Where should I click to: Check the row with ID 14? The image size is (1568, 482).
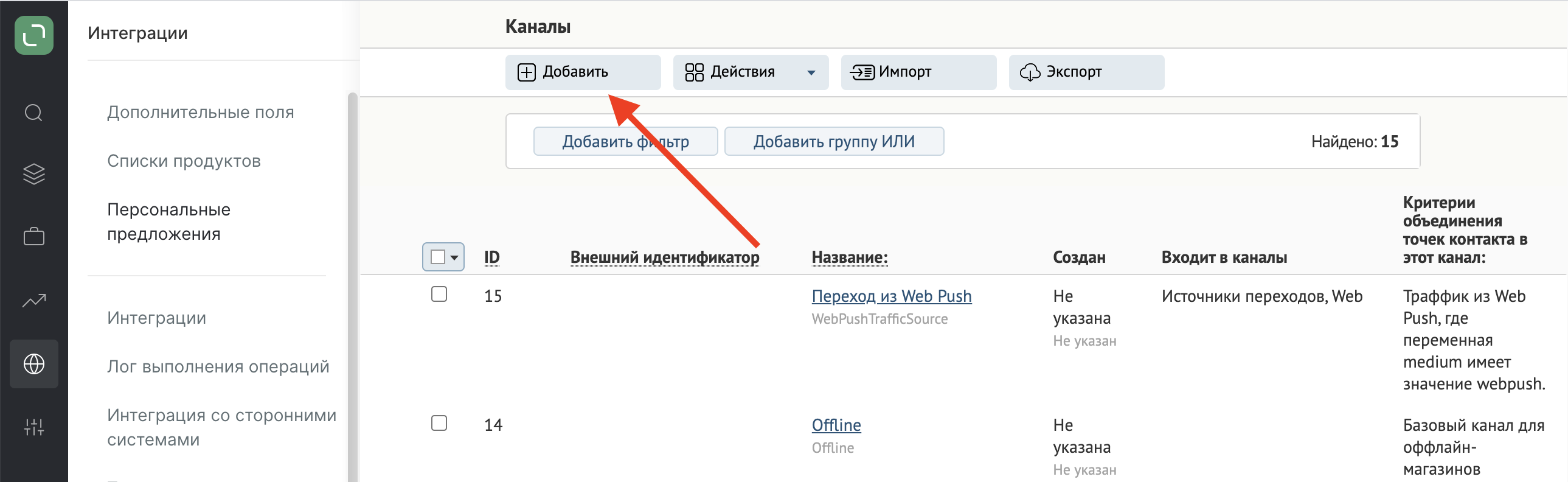pos(439,423)
